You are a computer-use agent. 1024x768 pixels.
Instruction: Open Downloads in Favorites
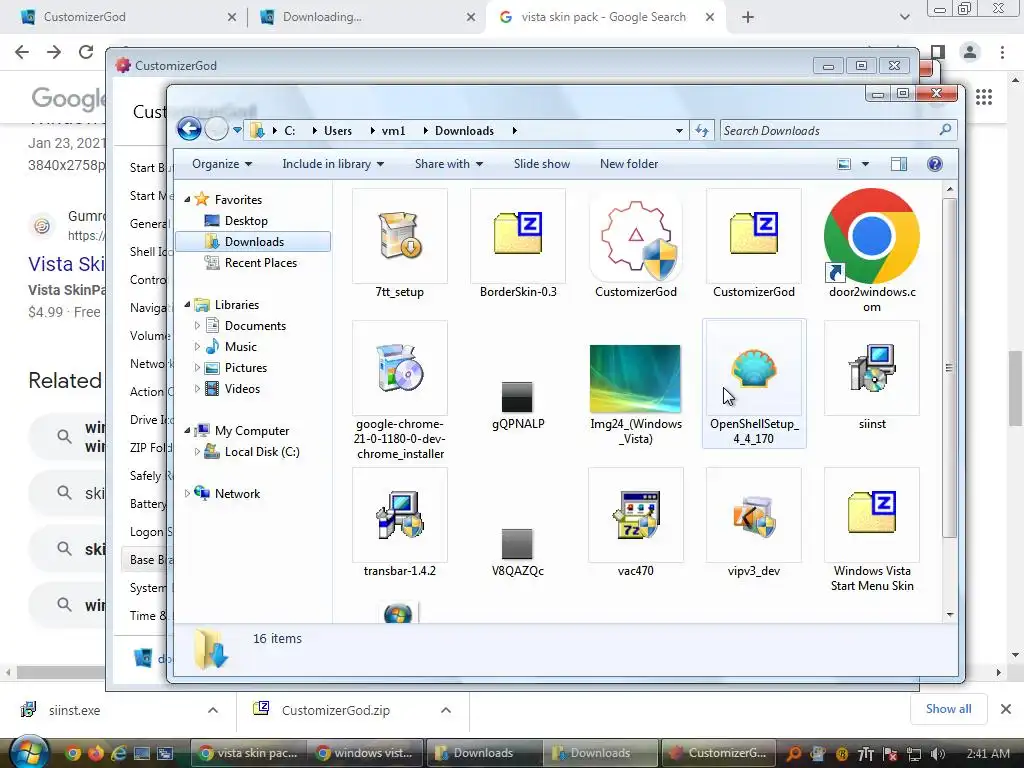pos(253,242)
